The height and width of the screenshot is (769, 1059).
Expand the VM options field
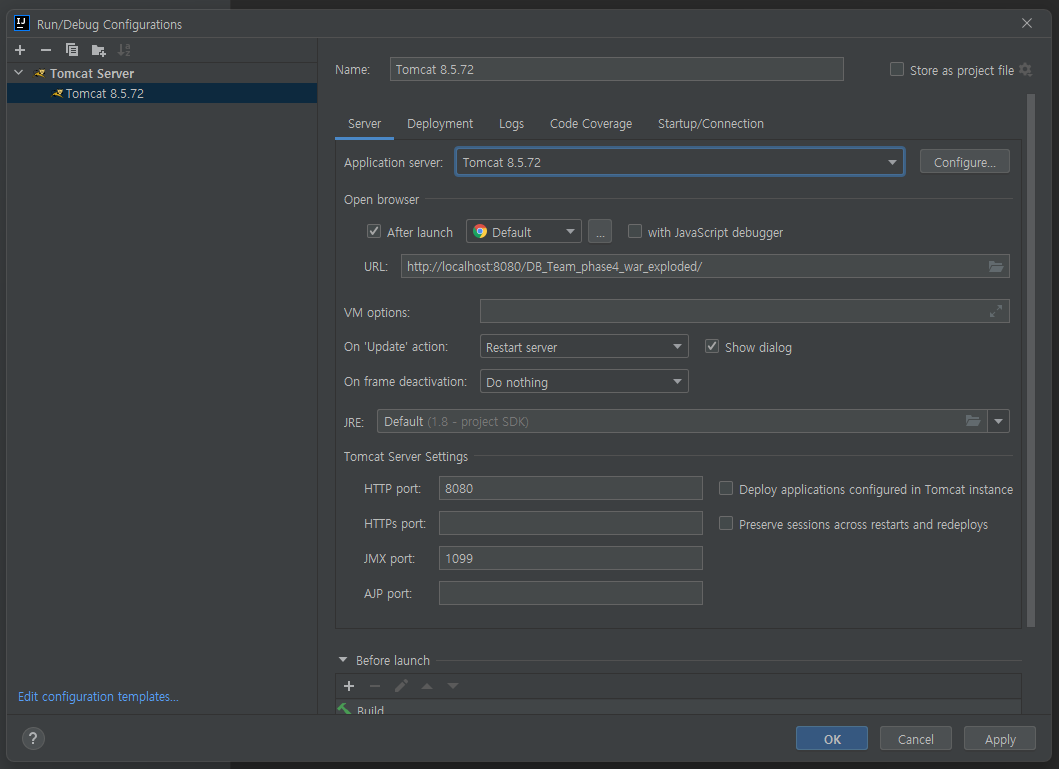point(996,311)
